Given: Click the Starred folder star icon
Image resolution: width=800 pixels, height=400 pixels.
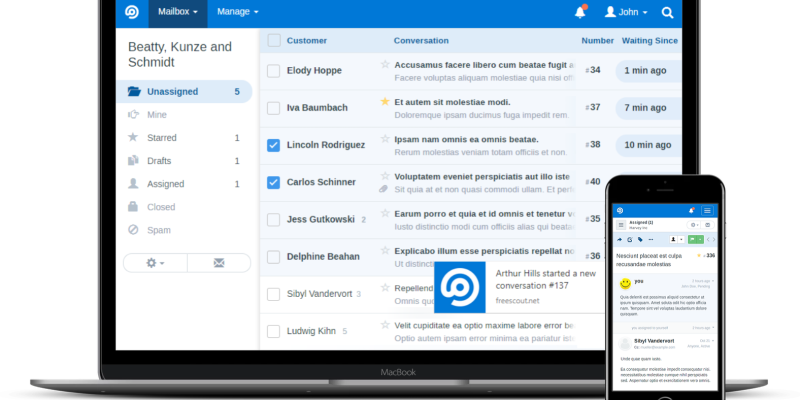Looking at the screenshot, I should (x=133, y=137).
